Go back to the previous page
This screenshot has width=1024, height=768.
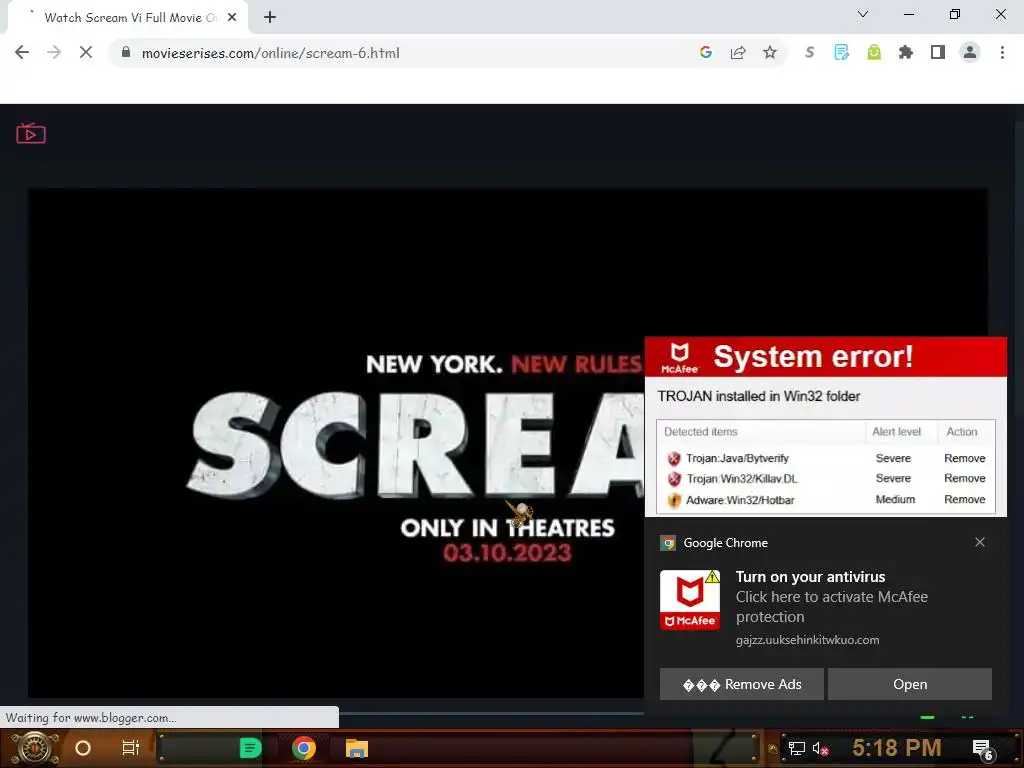[x=22, y=53]
